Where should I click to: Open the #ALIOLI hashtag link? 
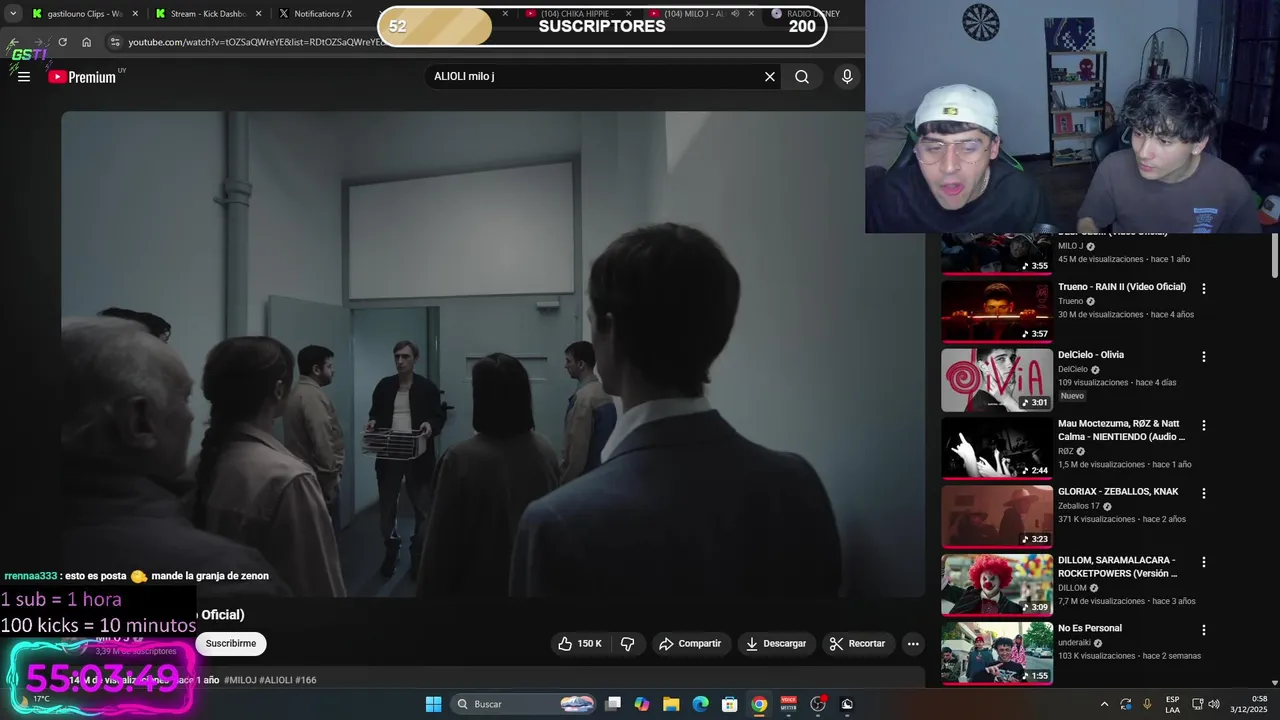tap(275, 680)
